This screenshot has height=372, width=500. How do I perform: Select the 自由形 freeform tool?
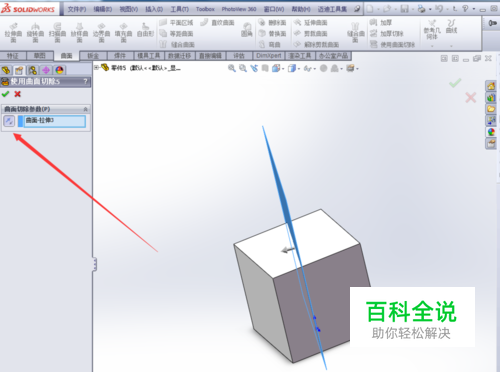(x=145, y=30)
